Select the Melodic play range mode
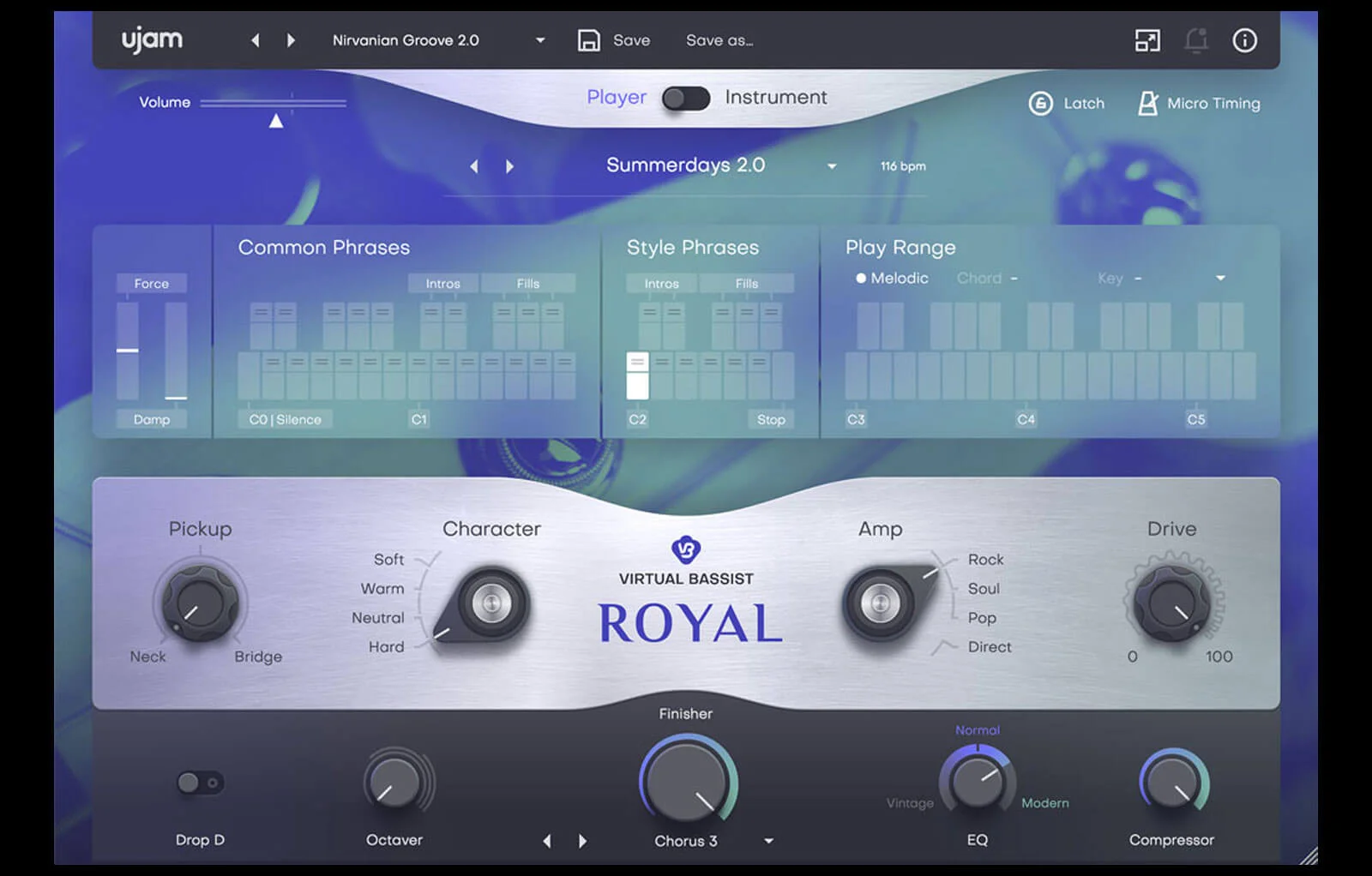Viewport: 1372px width, 876px height. [x=892, y=278]
